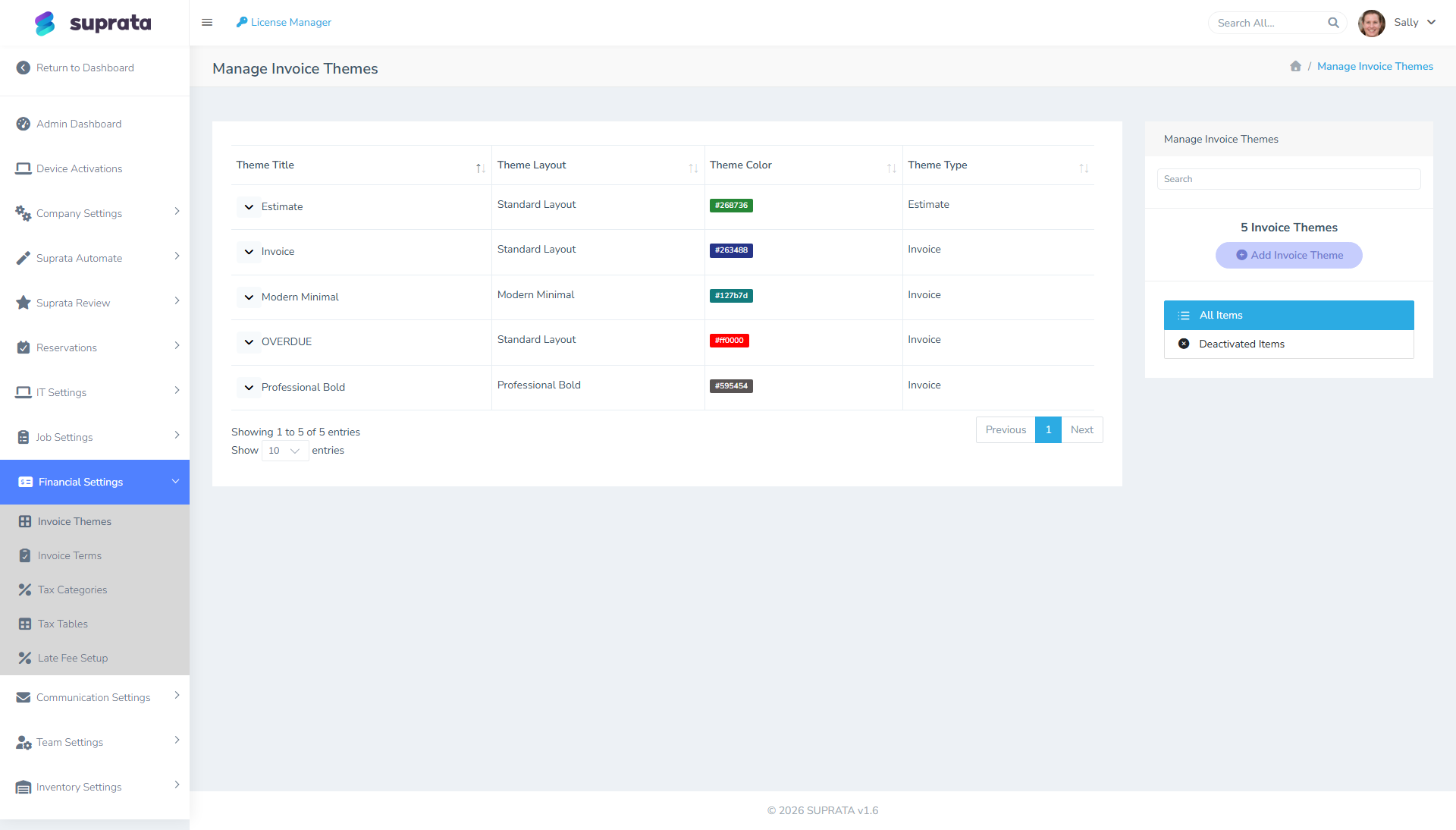Click the Device Activations laptop icon
Screen dimensions: 1456x830
coord(24,168)
